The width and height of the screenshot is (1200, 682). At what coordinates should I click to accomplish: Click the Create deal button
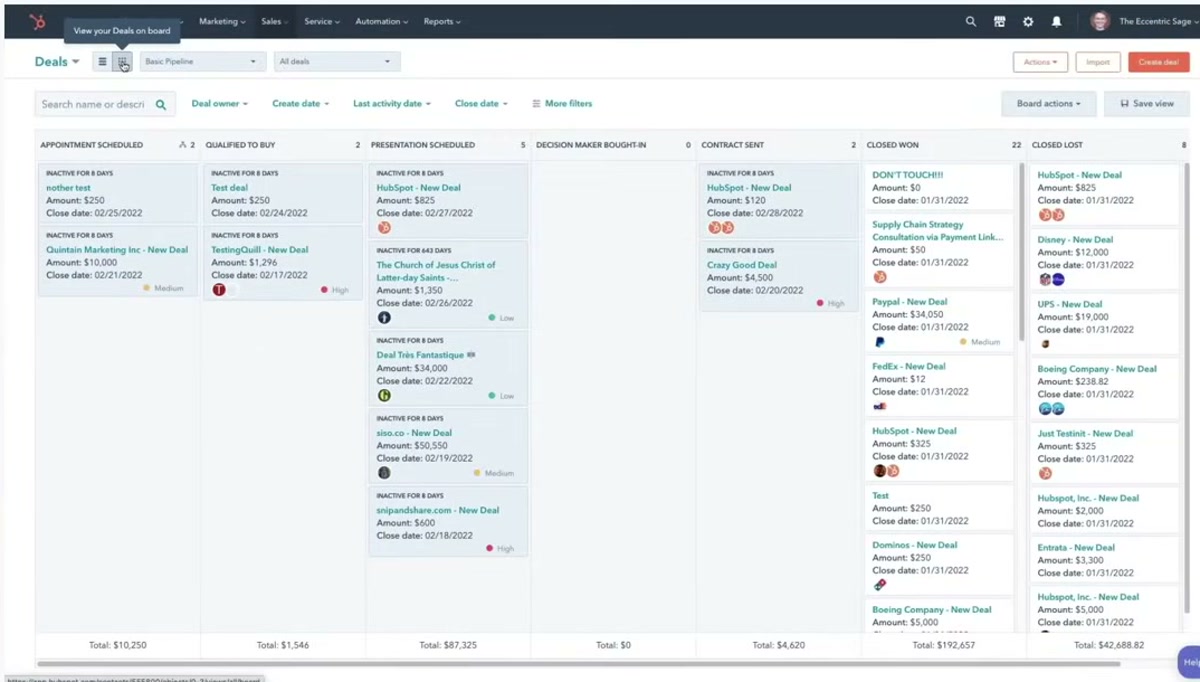1158,62
